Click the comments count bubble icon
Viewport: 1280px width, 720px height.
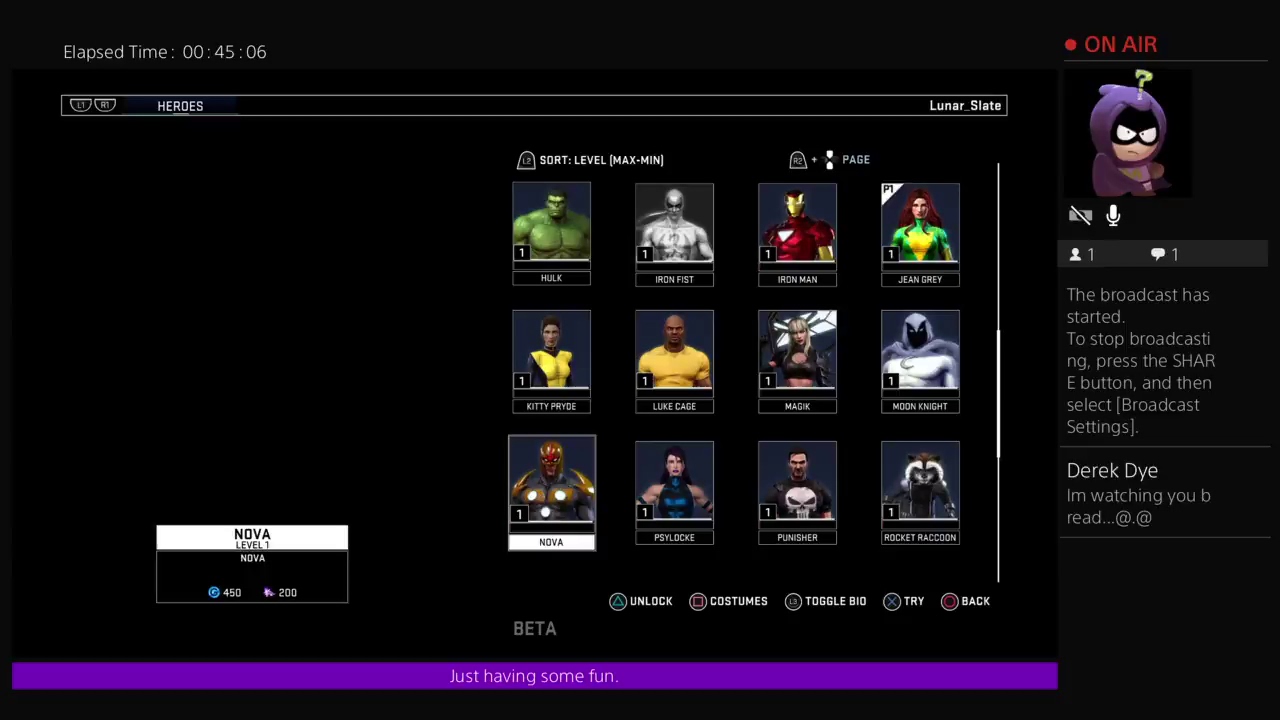tap(1157, 255)
